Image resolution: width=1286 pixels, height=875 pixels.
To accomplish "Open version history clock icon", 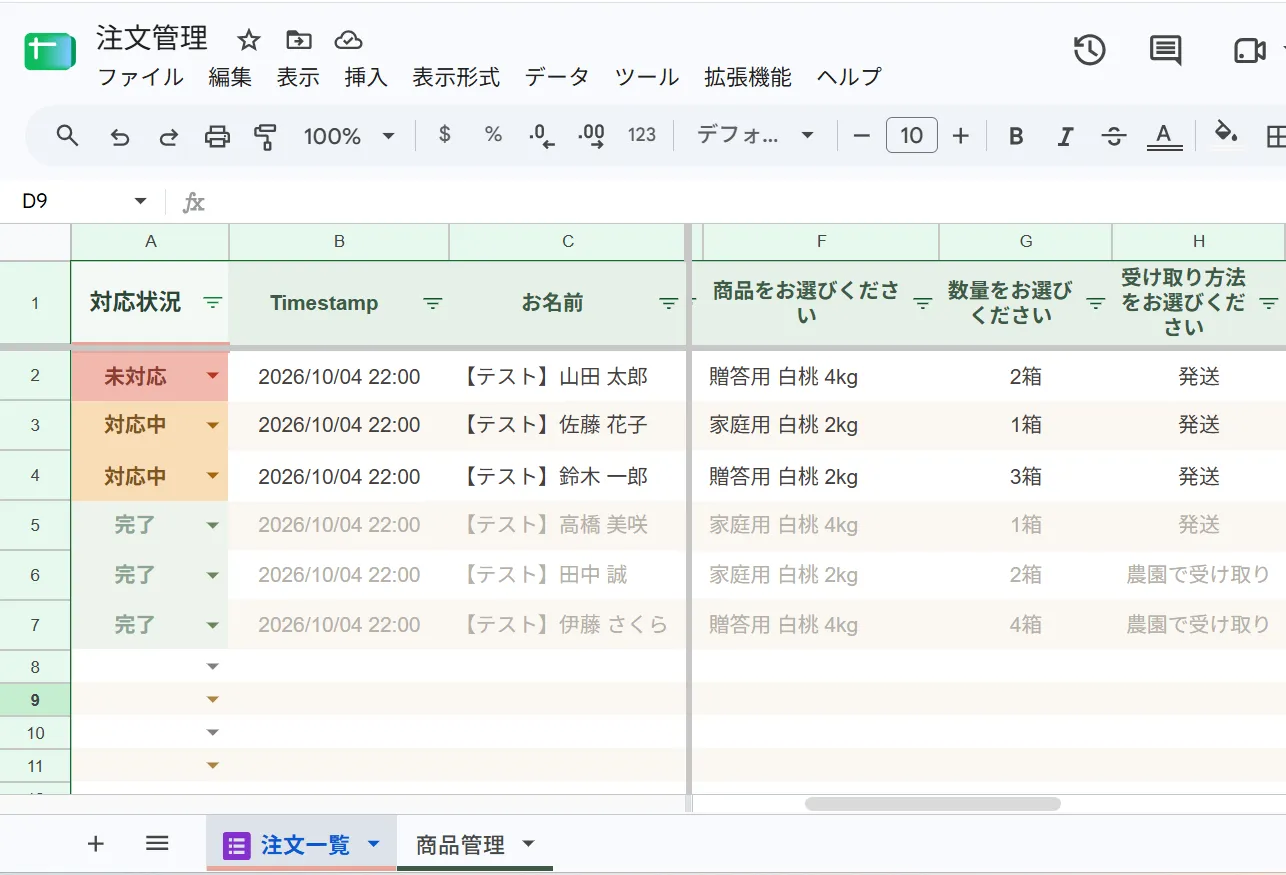I will [x=1089, y=50].
